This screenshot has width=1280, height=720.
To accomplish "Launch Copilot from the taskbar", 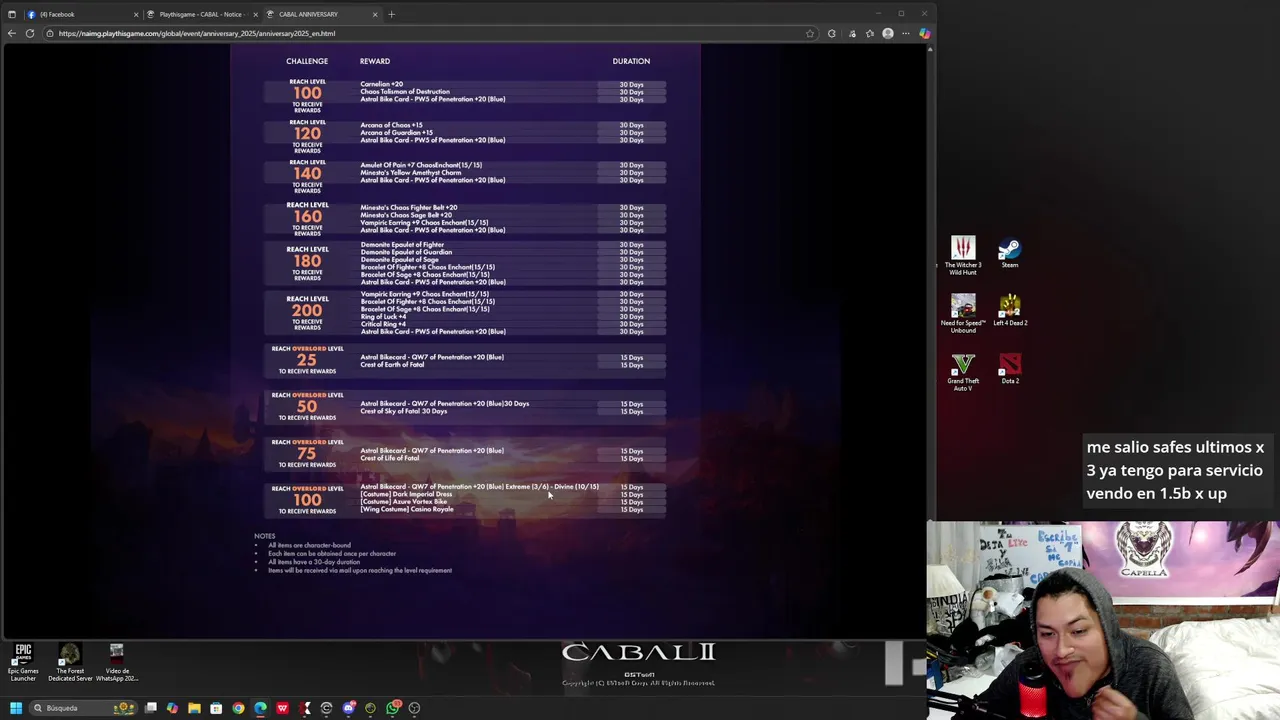I will [x=172, y=708].
